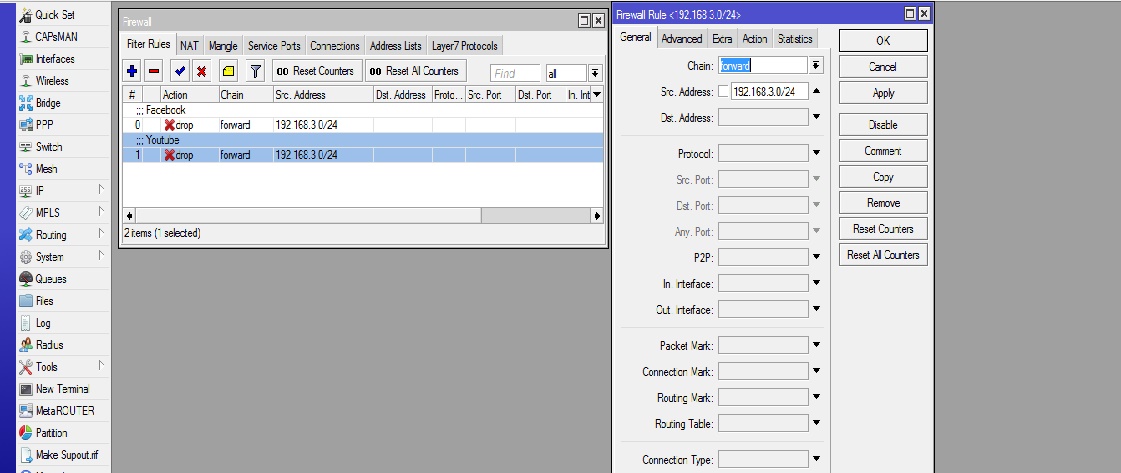Switch to the Mangle tab

223,46
